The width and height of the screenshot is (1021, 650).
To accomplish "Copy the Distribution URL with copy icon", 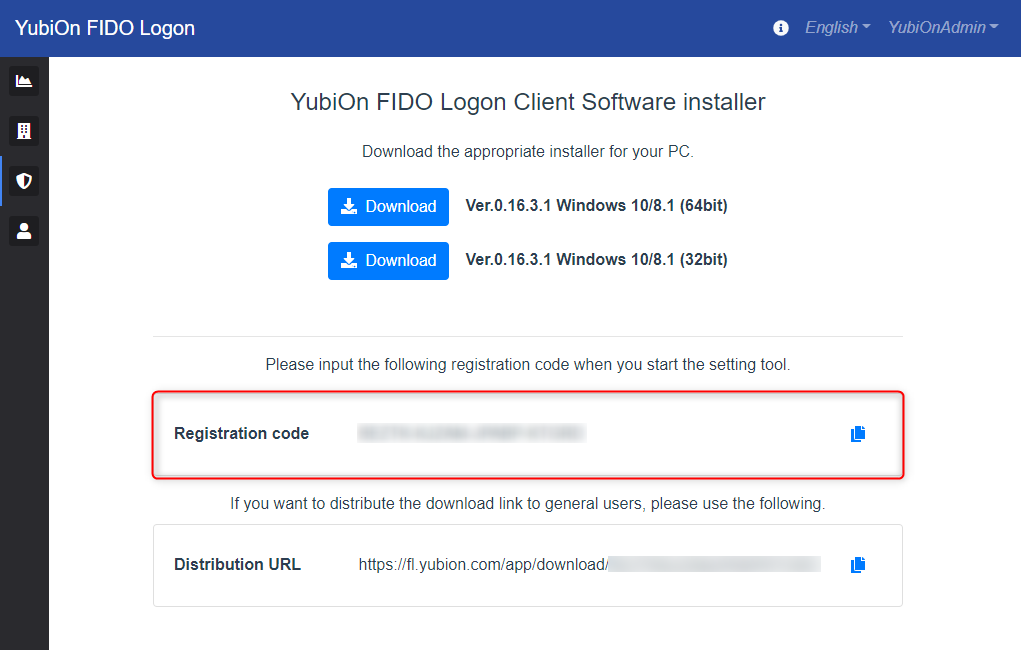I will tap(858, 565).
